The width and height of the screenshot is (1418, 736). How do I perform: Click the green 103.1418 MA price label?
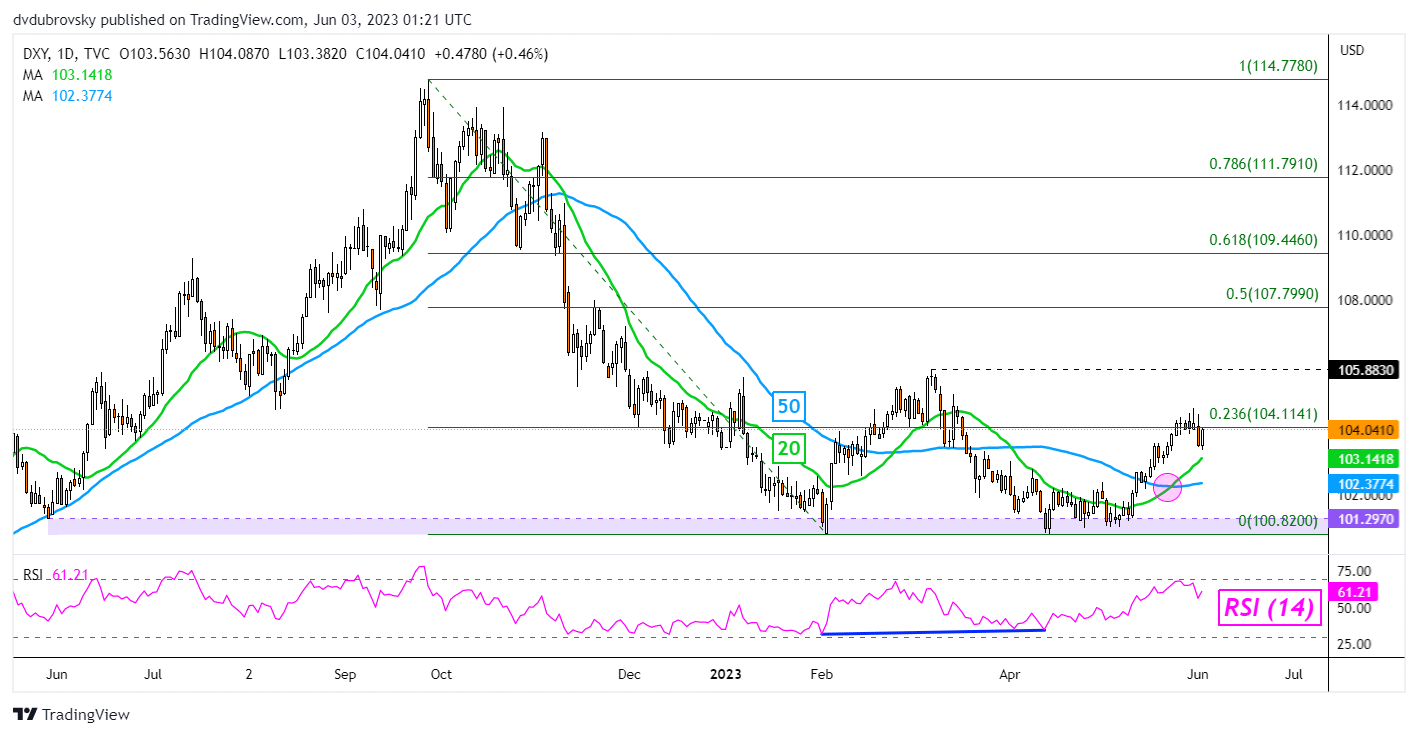(x=1366, y=459)
